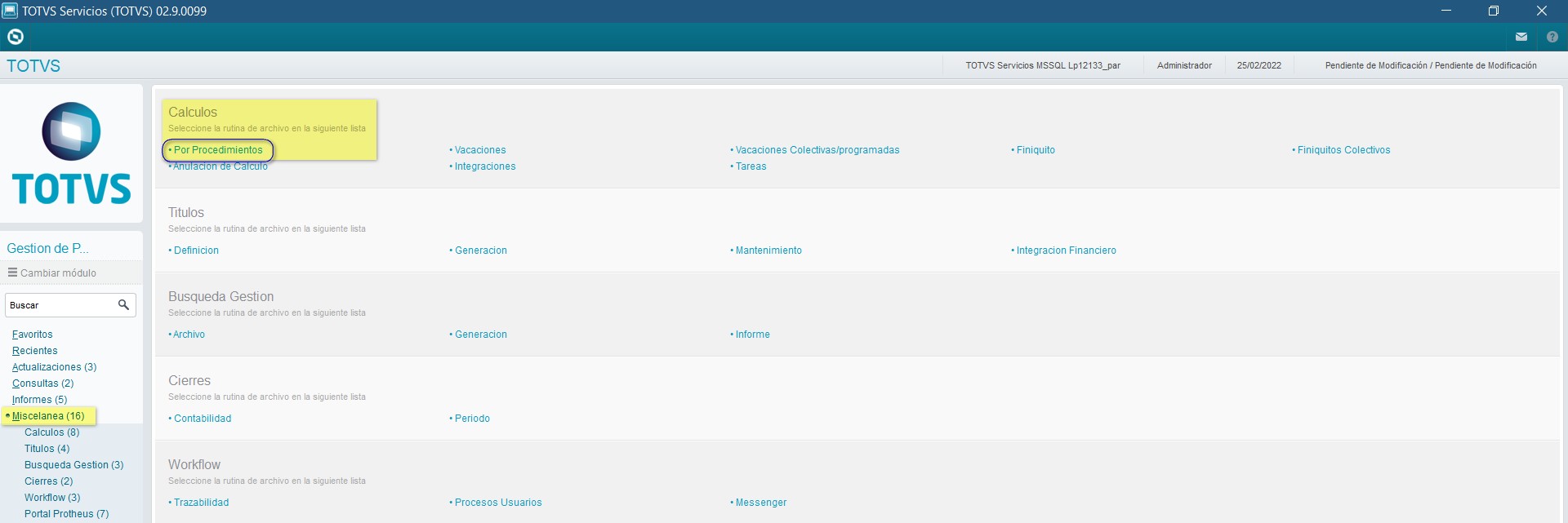Click the TOTVS logo image in sidebar
This screenshot has width=1568, height=523.
[71, 153]
